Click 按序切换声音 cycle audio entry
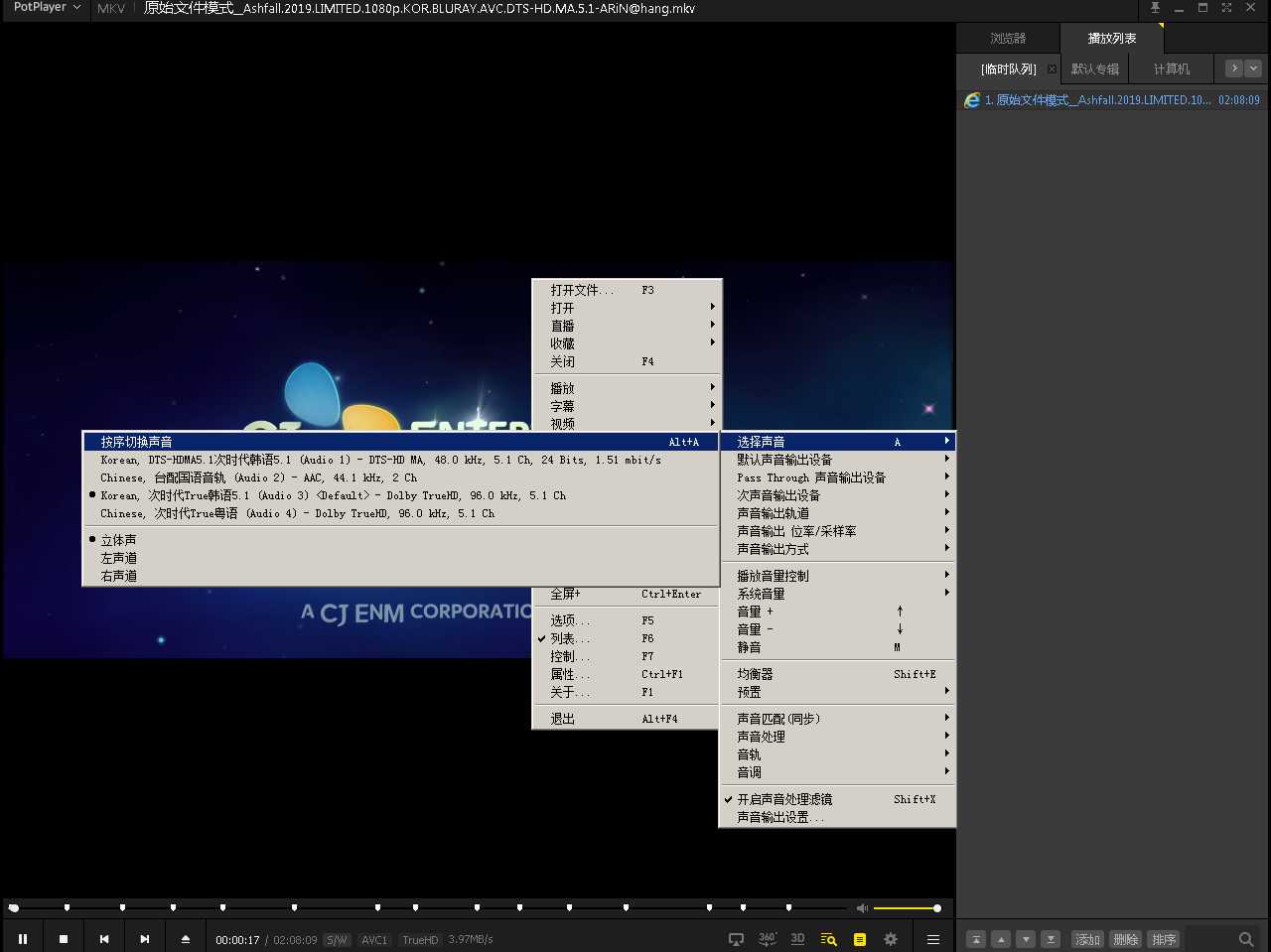This screenshot has width=1271, height=952. (400, 442)
